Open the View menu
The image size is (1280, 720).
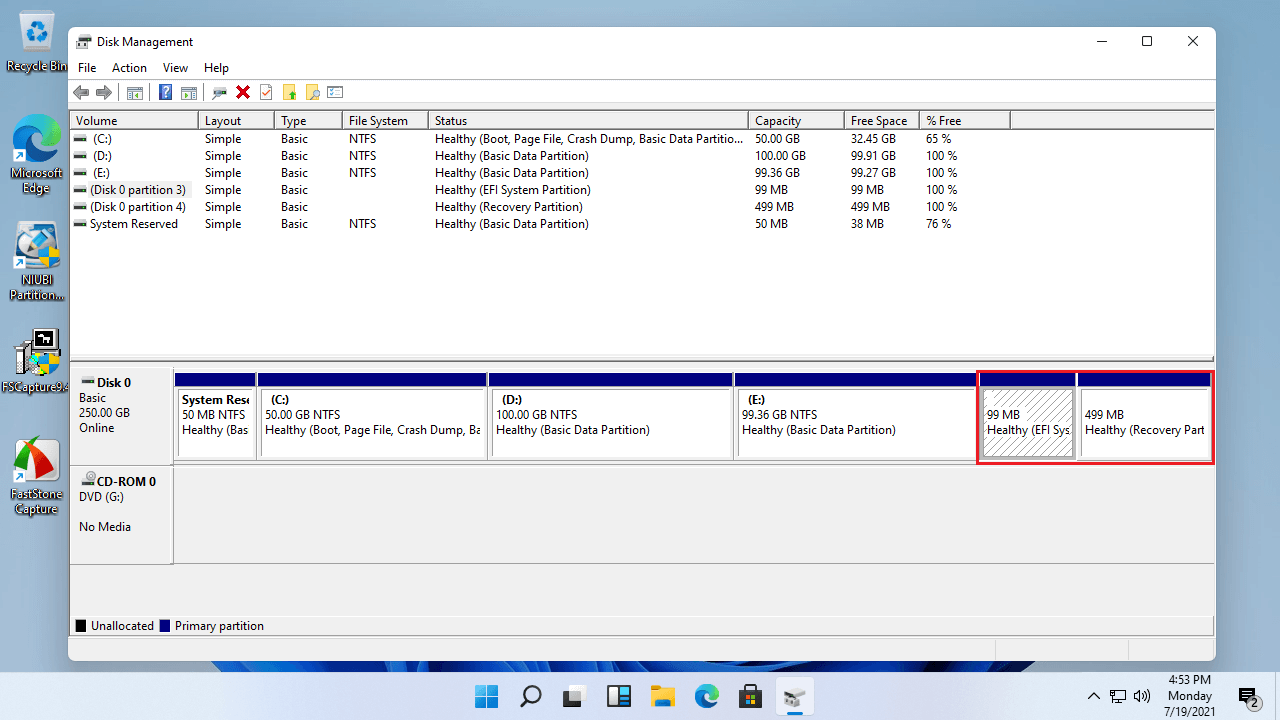tap(175, 68)
